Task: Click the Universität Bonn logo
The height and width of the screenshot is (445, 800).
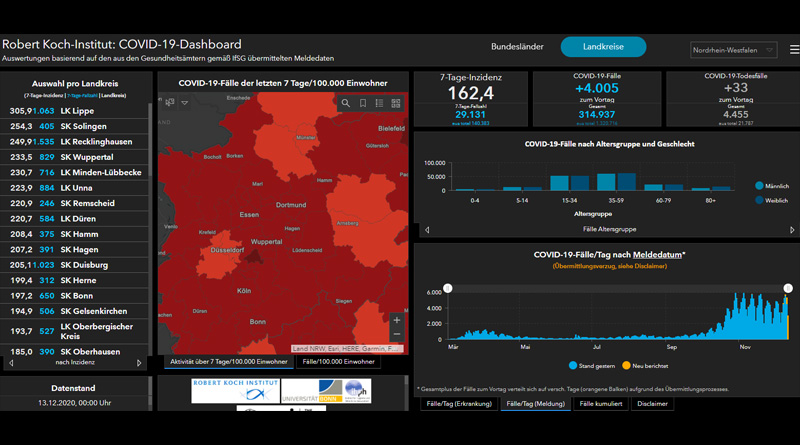Action: pos(312,391)
